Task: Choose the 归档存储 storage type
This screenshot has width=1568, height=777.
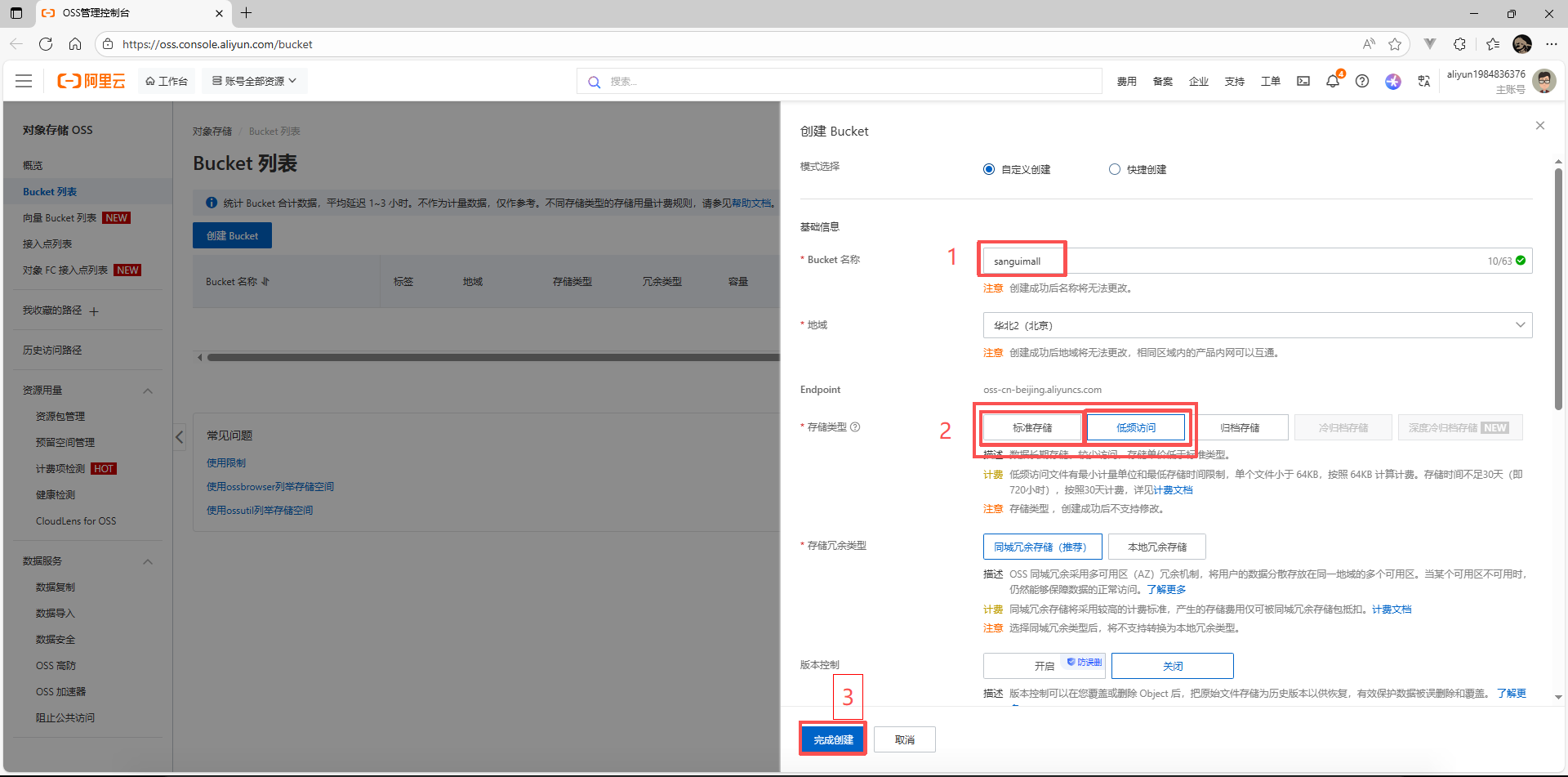Action: [x=1239, y=427]
